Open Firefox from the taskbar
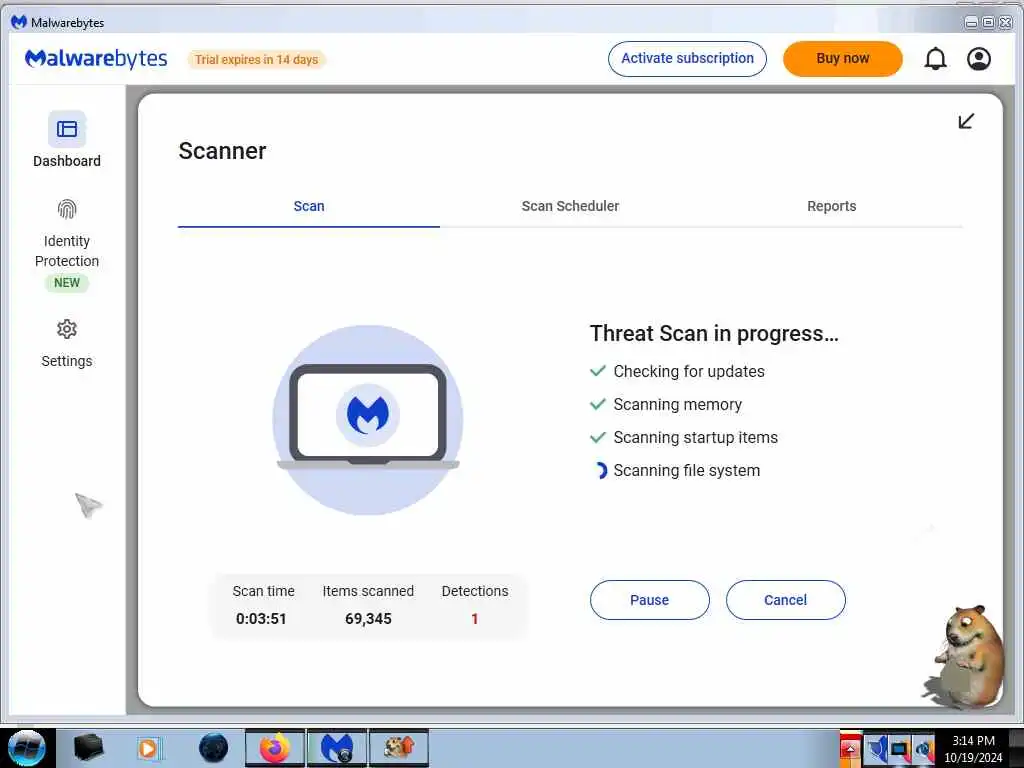Viewport: 1024px width, 768px height. [x=275, y=748]
